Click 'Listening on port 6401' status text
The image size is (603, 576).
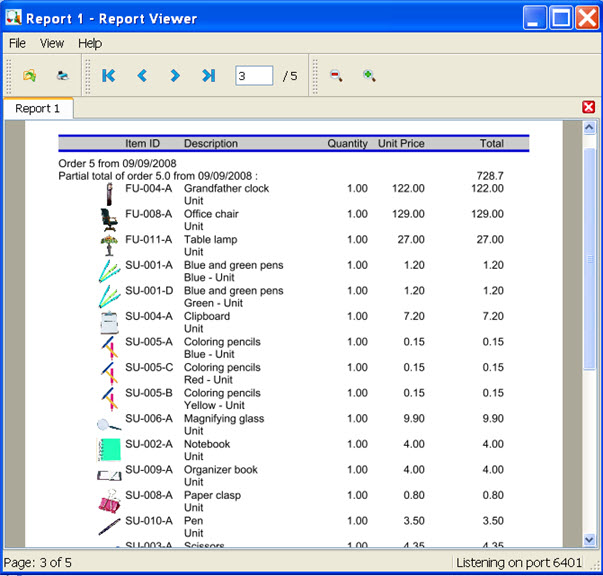coord(519,563)
